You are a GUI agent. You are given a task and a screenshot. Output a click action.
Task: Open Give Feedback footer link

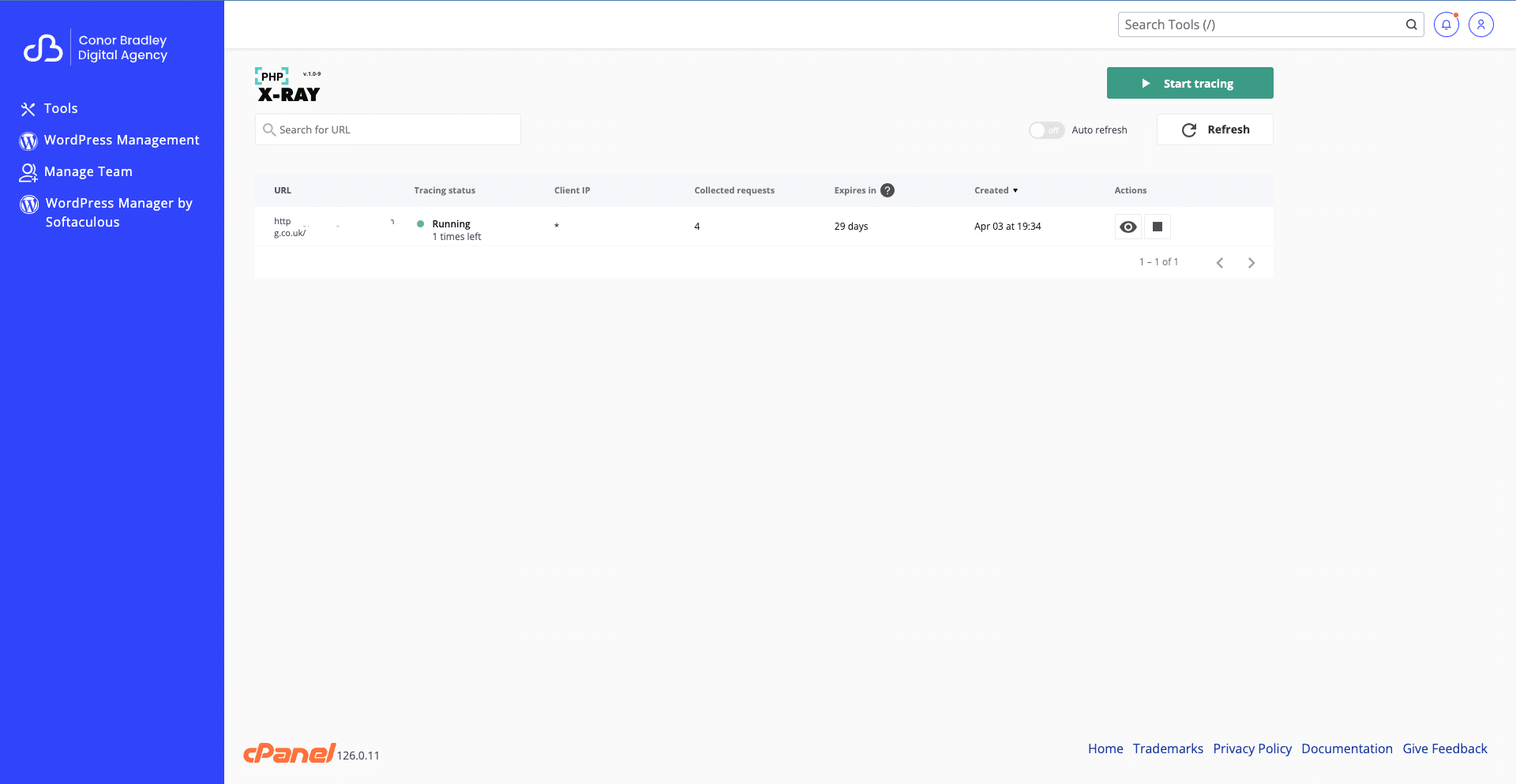point(1445,748)
